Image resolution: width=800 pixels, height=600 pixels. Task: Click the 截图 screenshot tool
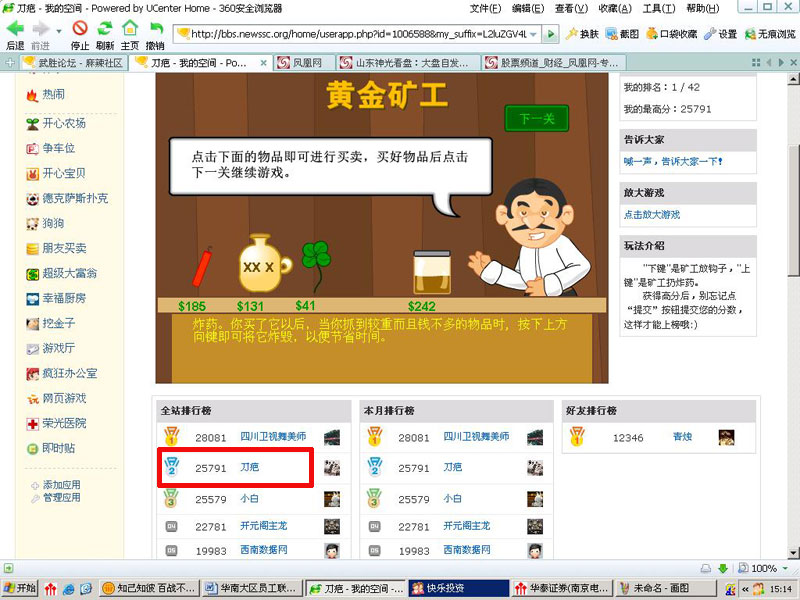pyautogui.click(x=622, y=34)
